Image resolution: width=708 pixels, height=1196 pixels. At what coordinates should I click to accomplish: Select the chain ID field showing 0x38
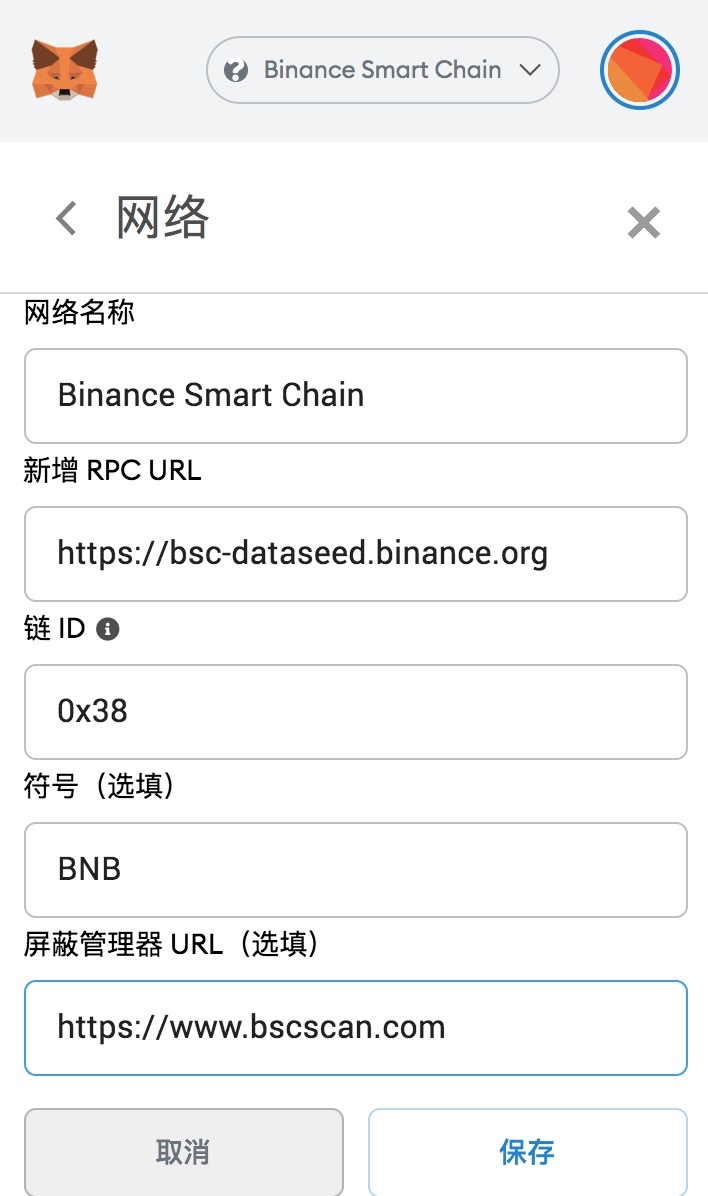(x=355, y=711)
